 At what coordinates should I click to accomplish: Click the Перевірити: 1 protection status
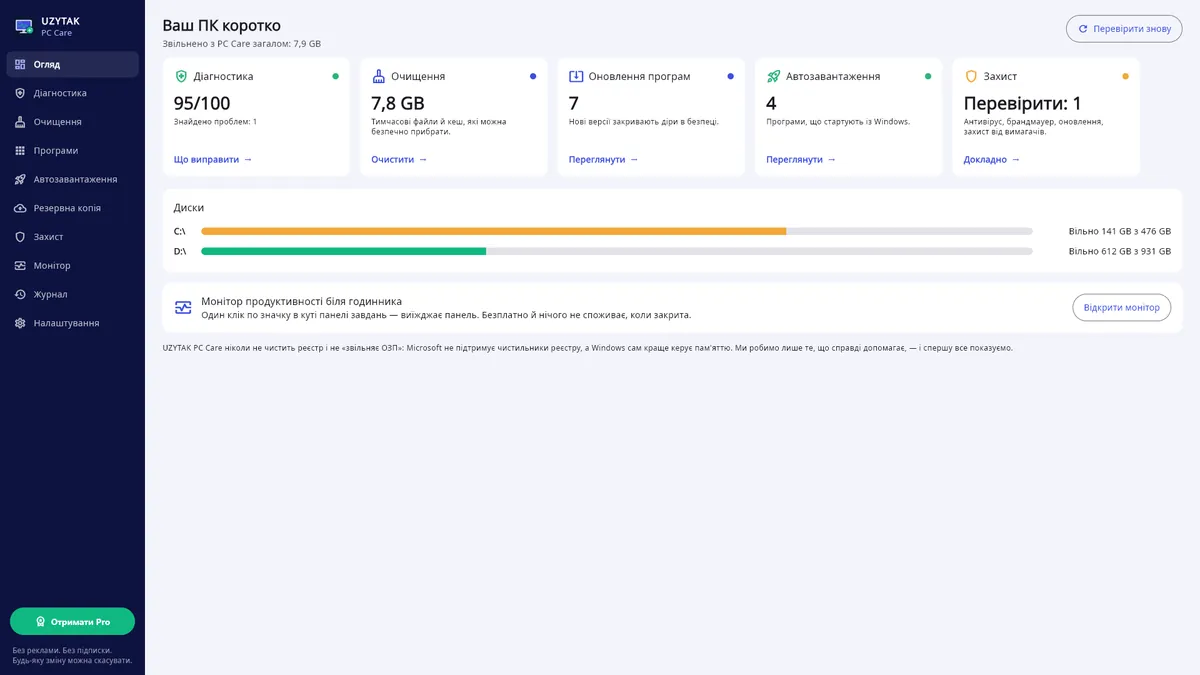pyautogui.click(x=1023, y=103)
